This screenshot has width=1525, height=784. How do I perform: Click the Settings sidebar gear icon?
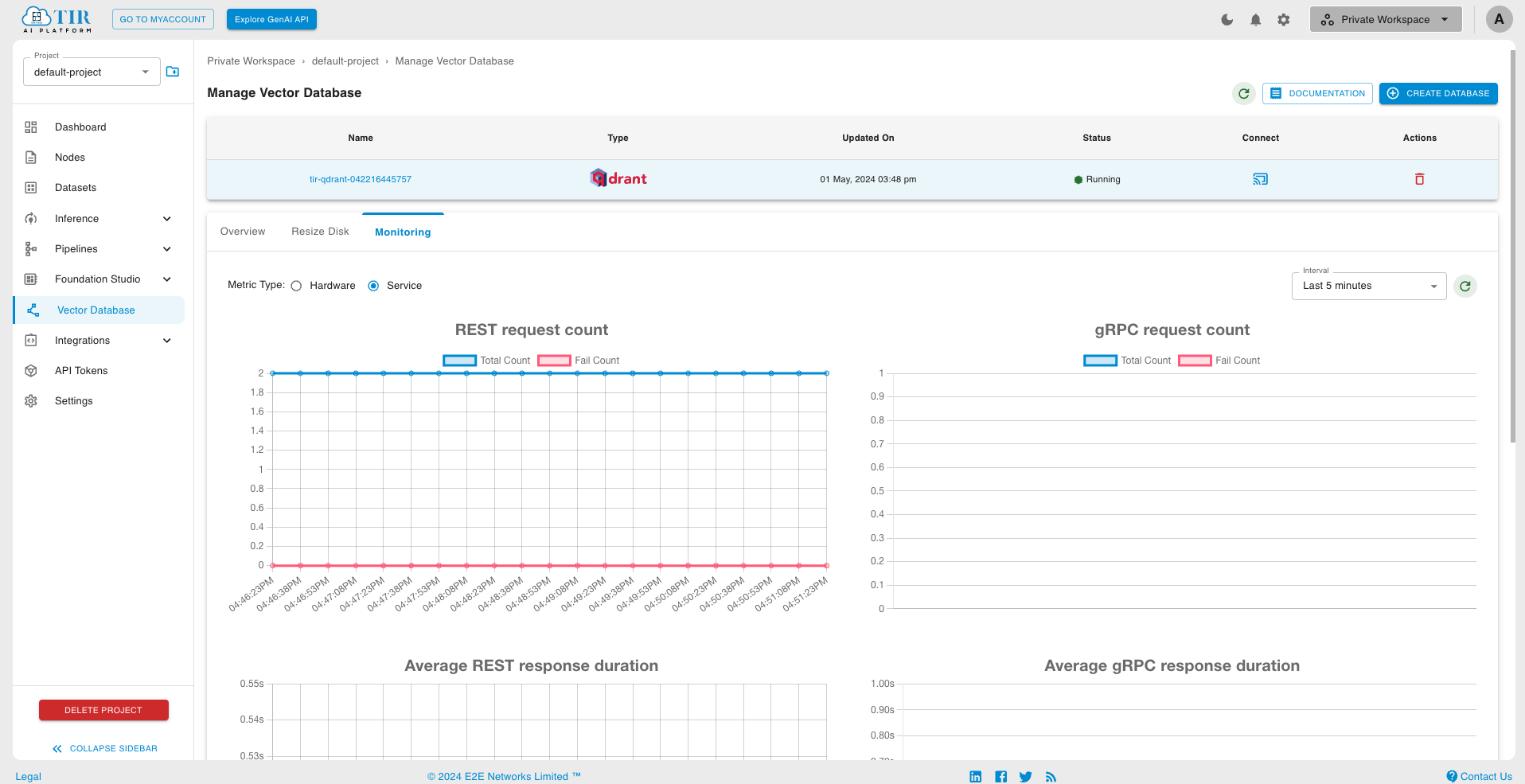click(31, 401)
